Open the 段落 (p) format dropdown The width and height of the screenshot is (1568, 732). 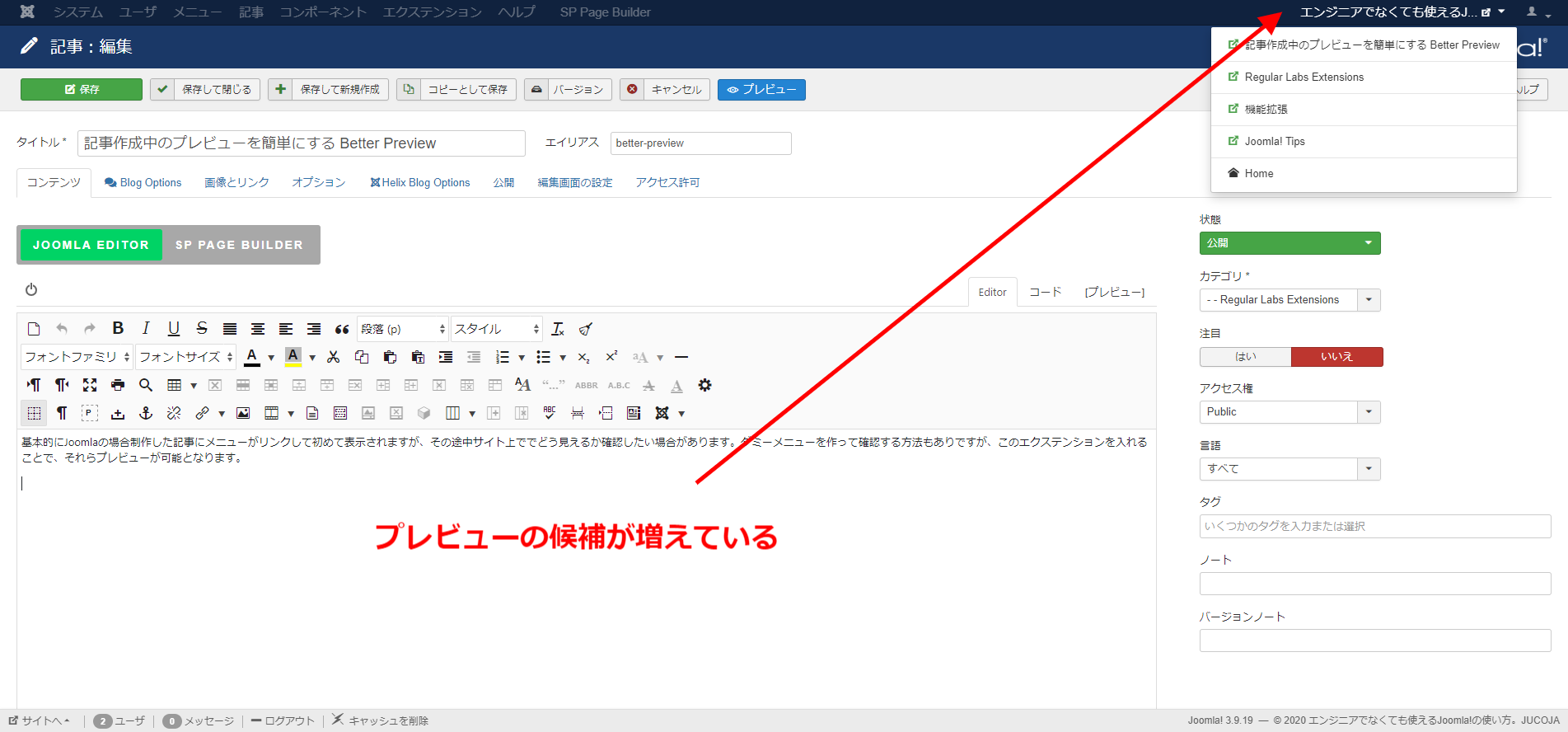coord(403,329)
